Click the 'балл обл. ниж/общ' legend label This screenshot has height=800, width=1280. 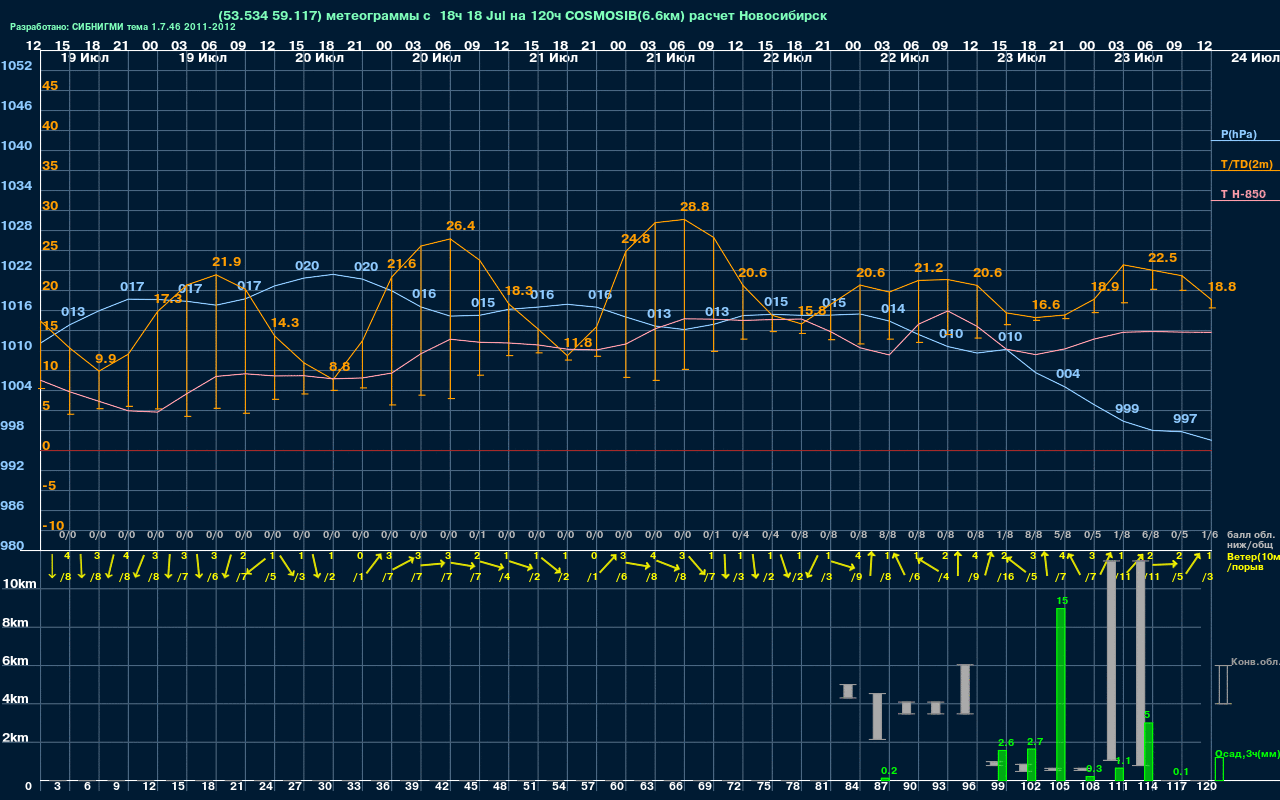[x=1251, y=540]
